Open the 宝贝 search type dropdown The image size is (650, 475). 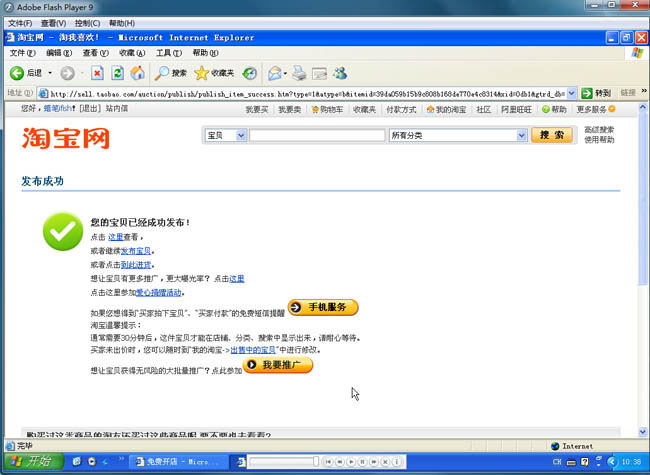241,135
